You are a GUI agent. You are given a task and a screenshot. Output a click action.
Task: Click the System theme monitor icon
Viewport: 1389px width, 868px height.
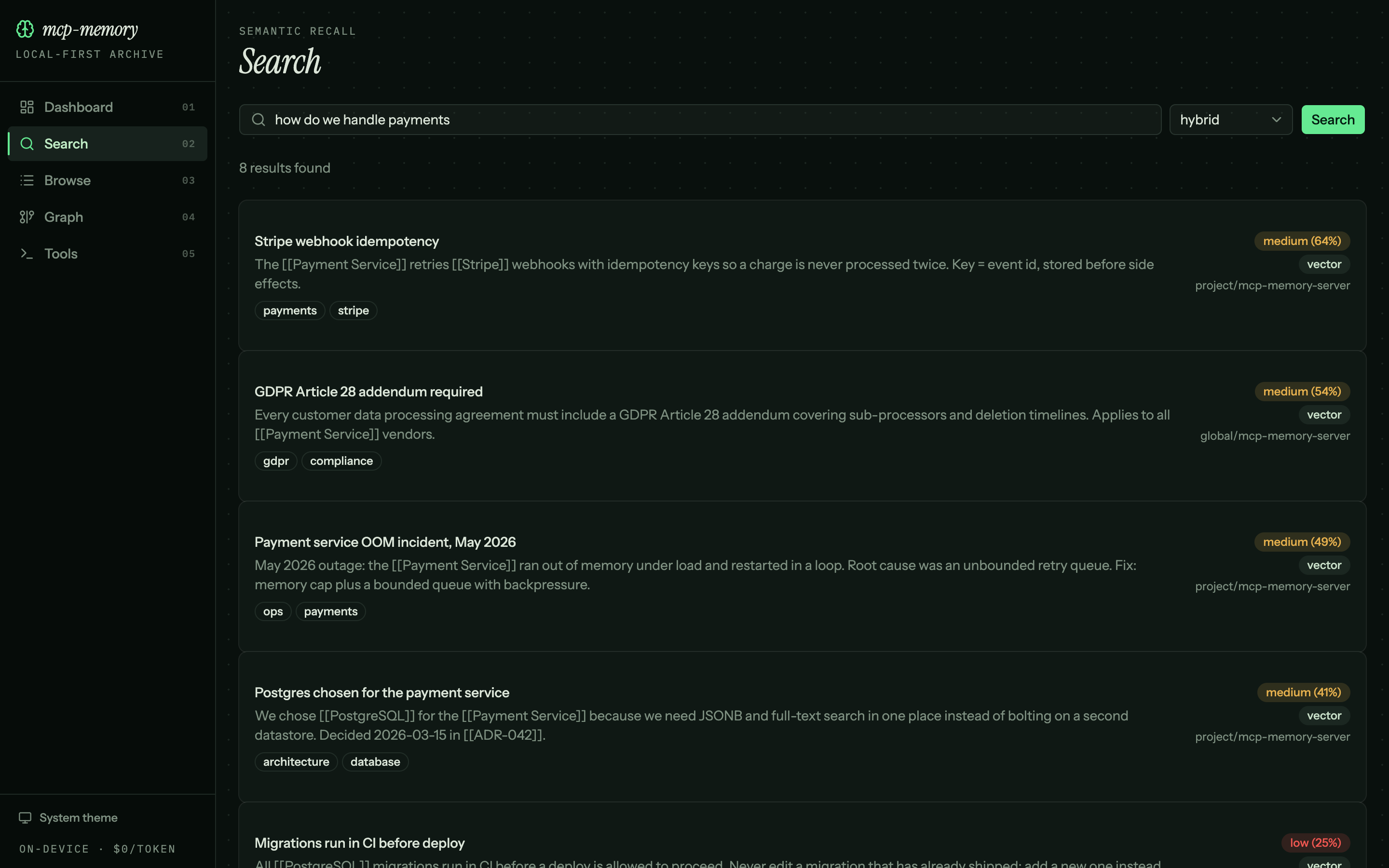25,817
